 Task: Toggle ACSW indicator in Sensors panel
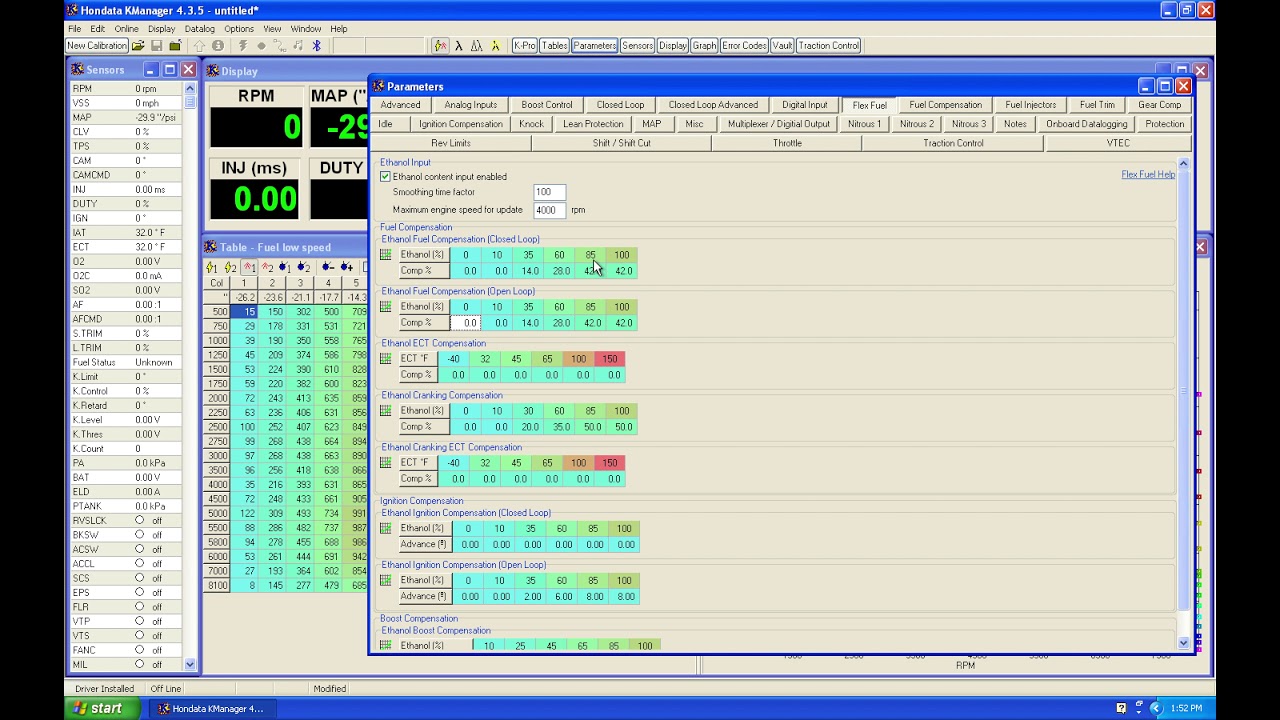pyautogui.click(x=140, y=549)
